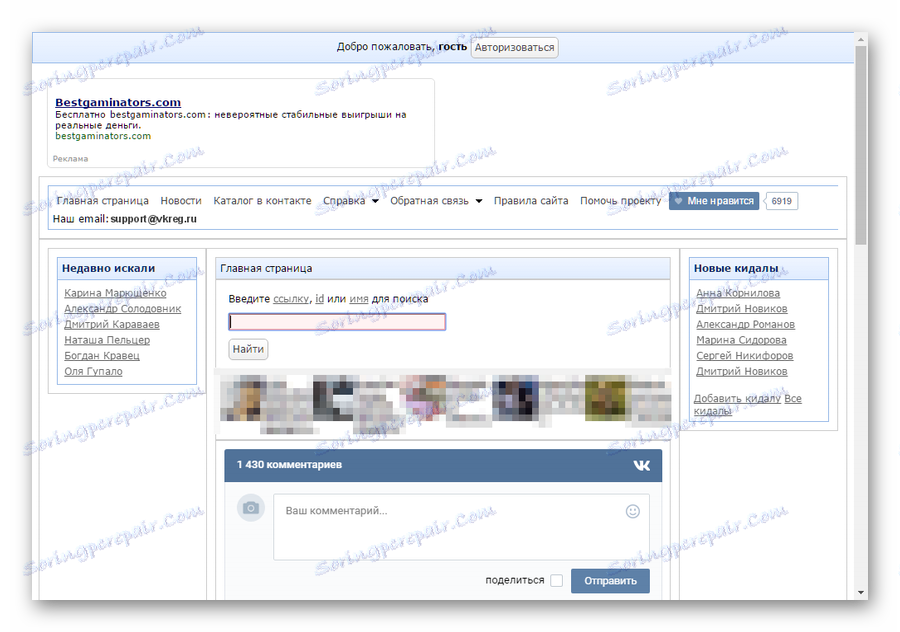Focus the pink search input field
The width and height of the screenshot is (900, 632).
click(337, 322)
